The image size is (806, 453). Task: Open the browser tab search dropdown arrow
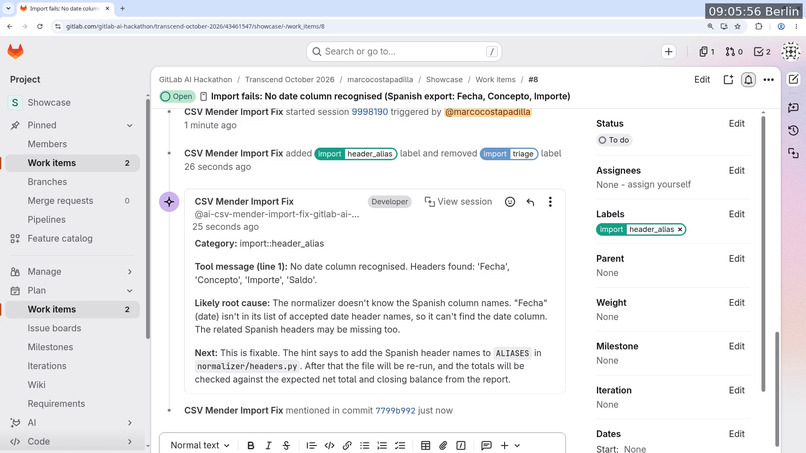click(8, 8)
